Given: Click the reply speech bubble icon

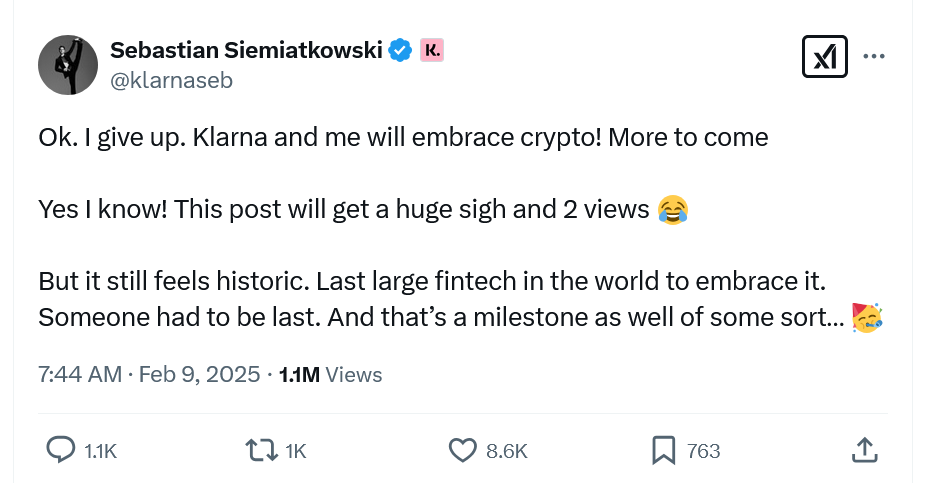Looking at the screenshot, I should point(61,451).
